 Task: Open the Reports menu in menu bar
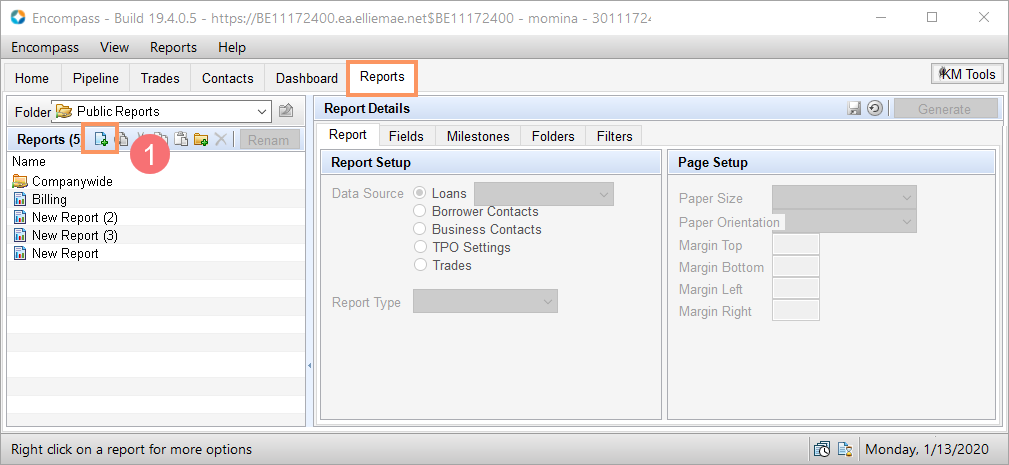tap(173, 47)
